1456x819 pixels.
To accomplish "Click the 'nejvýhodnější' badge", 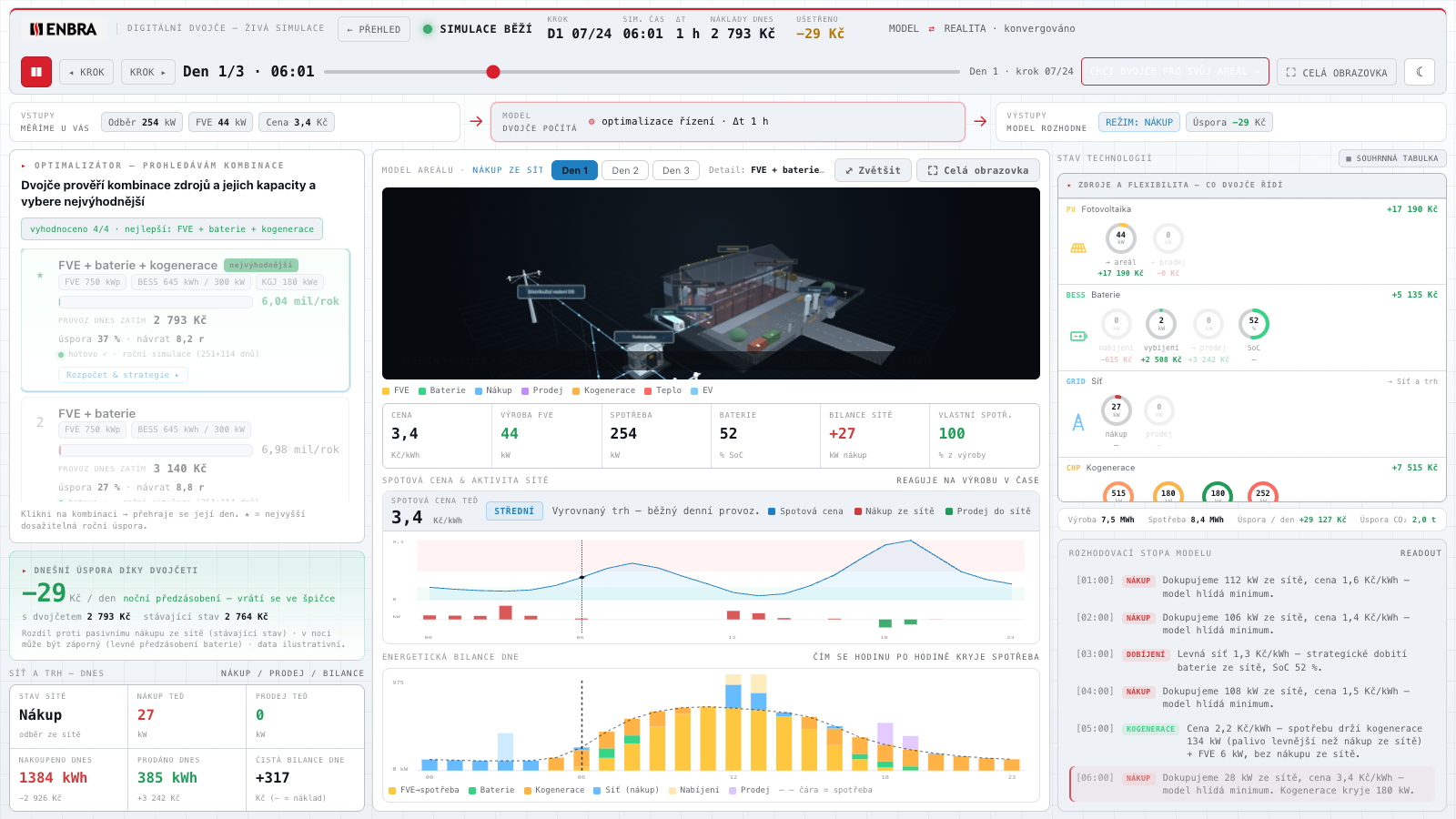I will click(261, 265).
